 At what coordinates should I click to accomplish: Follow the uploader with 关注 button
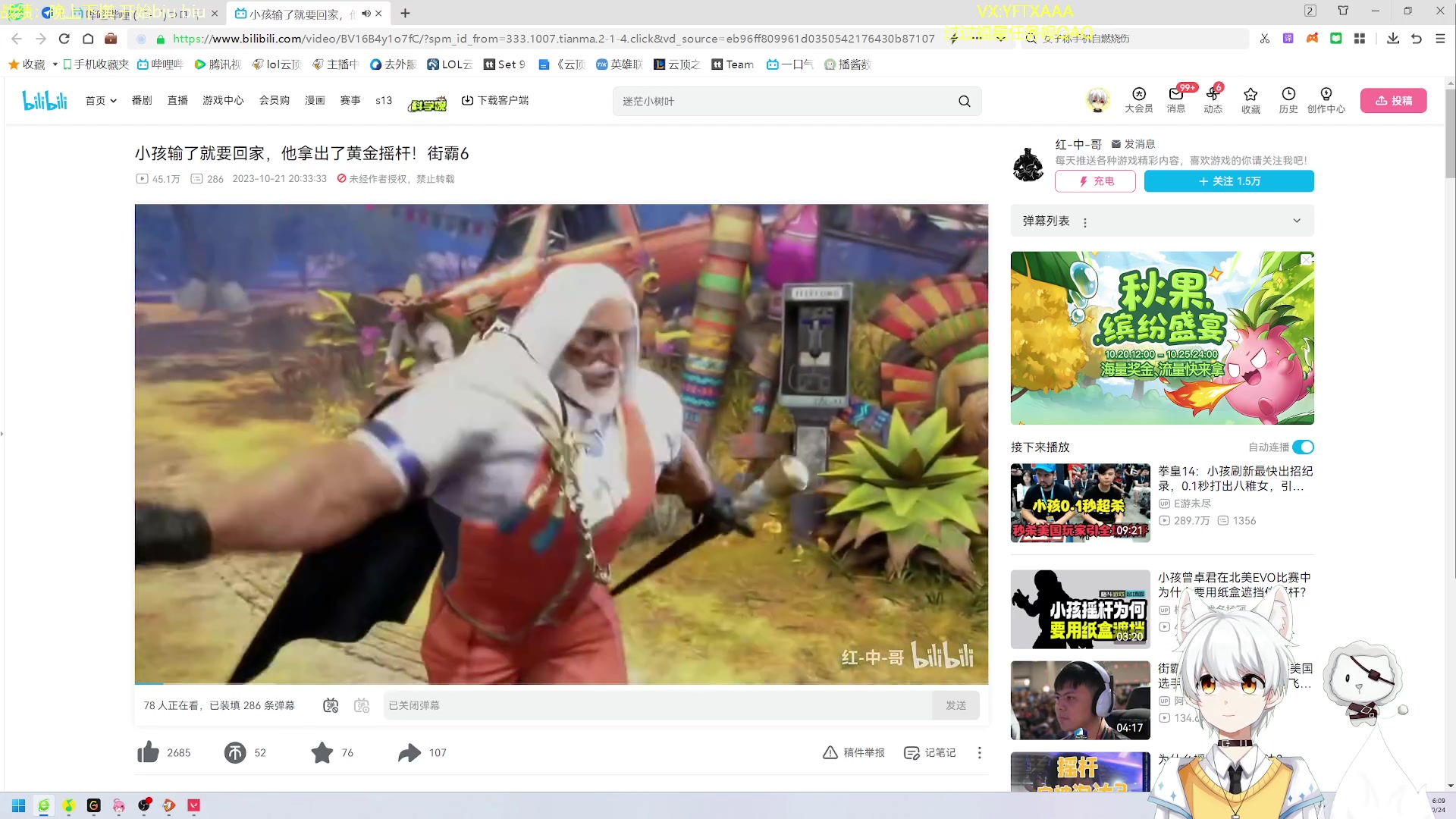point(1228,181)
